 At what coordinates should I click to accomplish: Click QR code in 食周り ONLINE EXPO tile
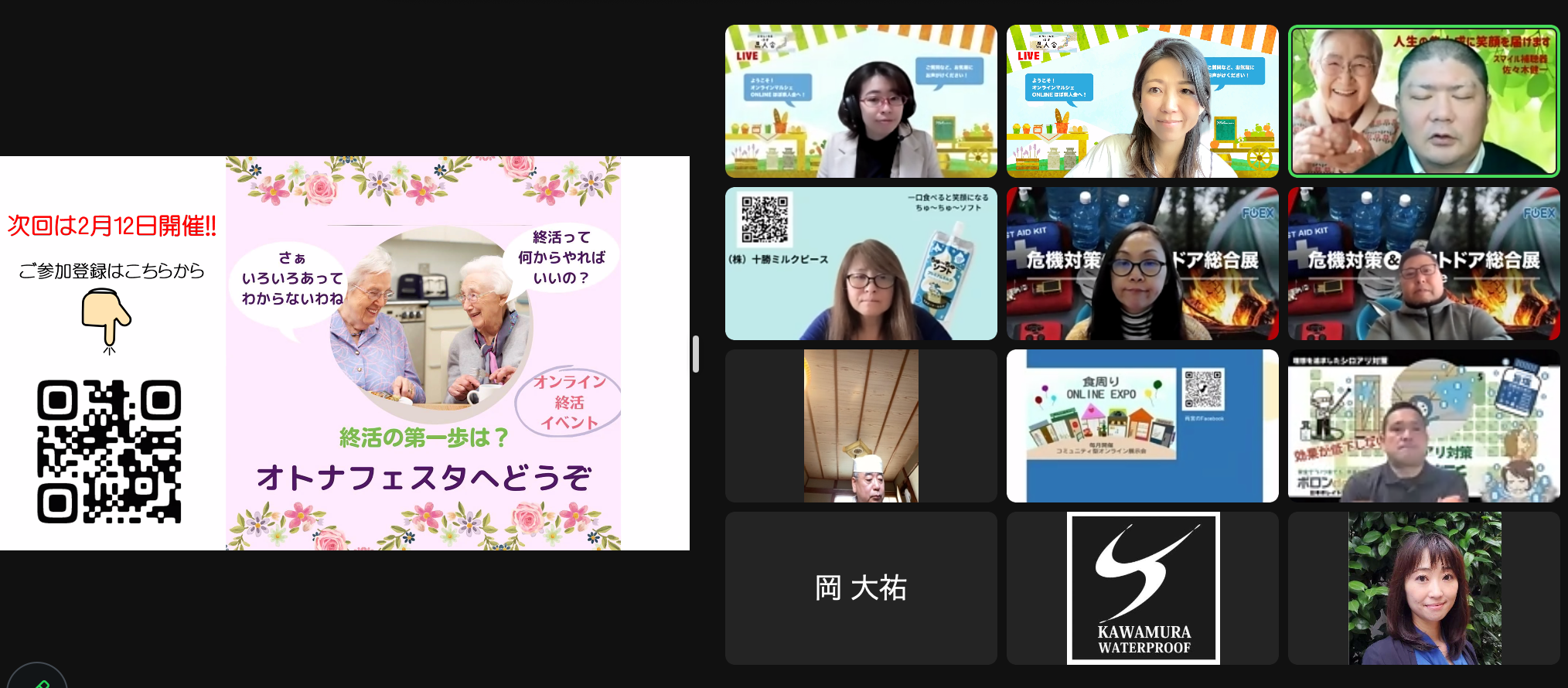click(x=1203, y=390)
